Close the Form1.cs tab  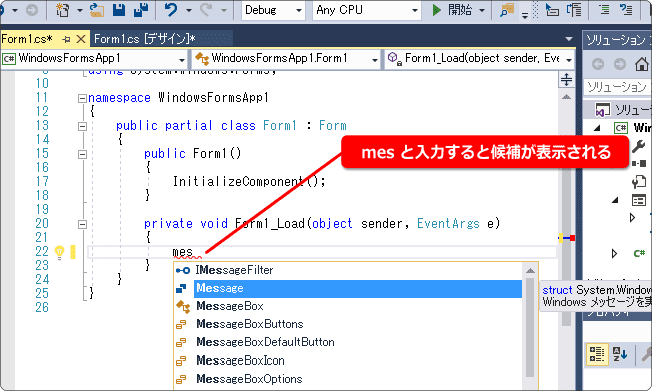pyautogui.click(x=81, y=39)
